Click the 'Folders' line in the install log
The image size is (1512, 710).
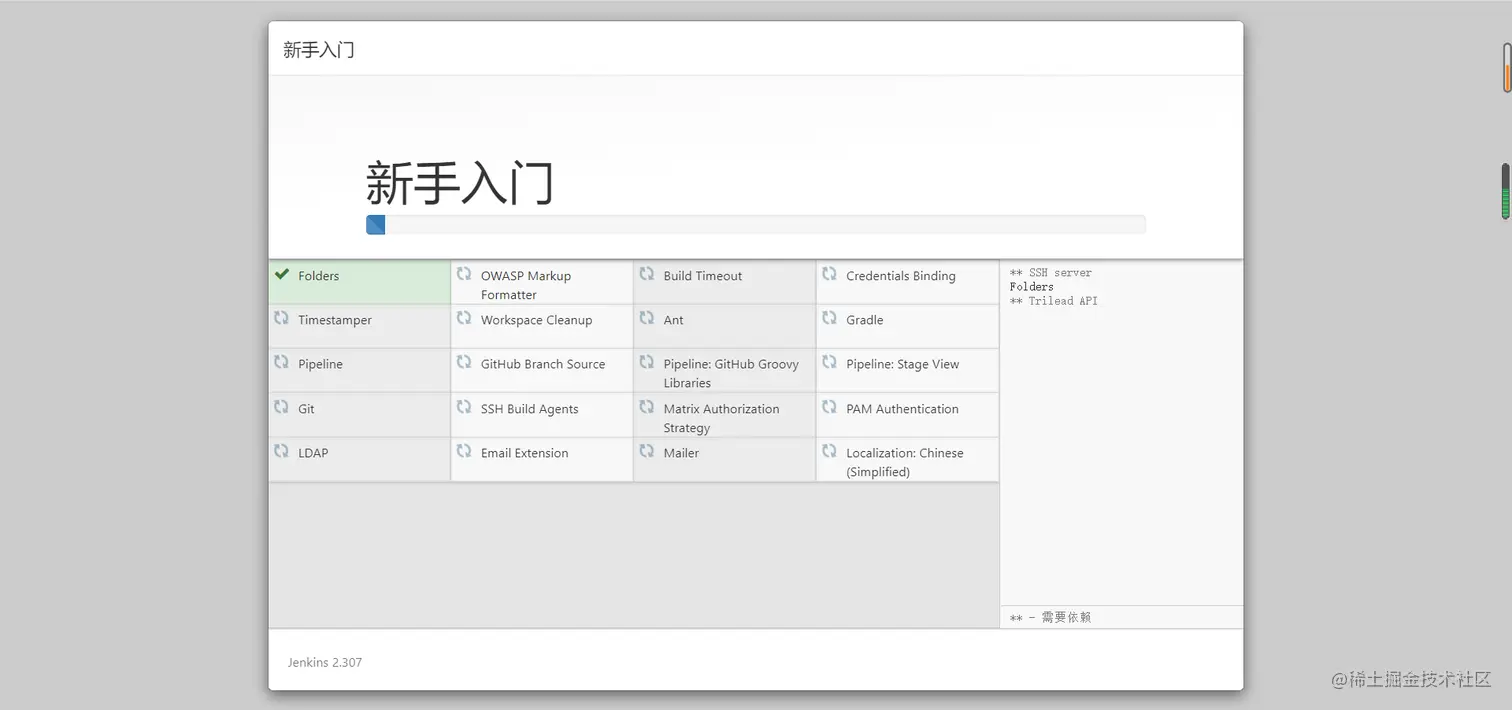tap(1032, 287)
